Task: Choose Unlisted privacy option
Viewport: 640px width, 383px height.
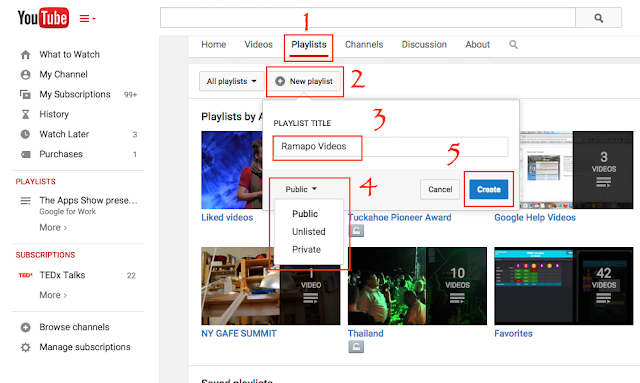Action: coord(309,232)
